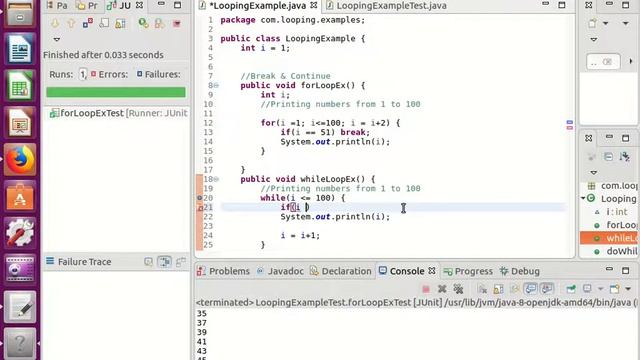Screen dimensions: 640x360
Task: Select com.loop package in Outline
Action: tap(613, 186)
